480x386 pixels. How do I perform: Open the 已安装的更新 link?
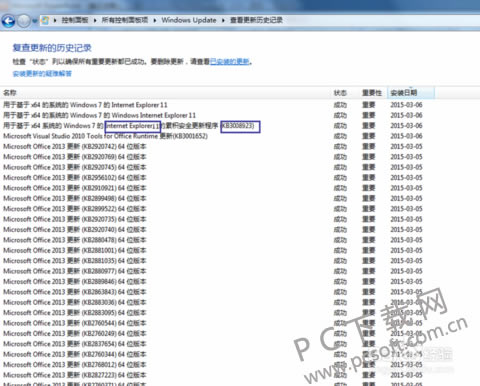[230, 61]
